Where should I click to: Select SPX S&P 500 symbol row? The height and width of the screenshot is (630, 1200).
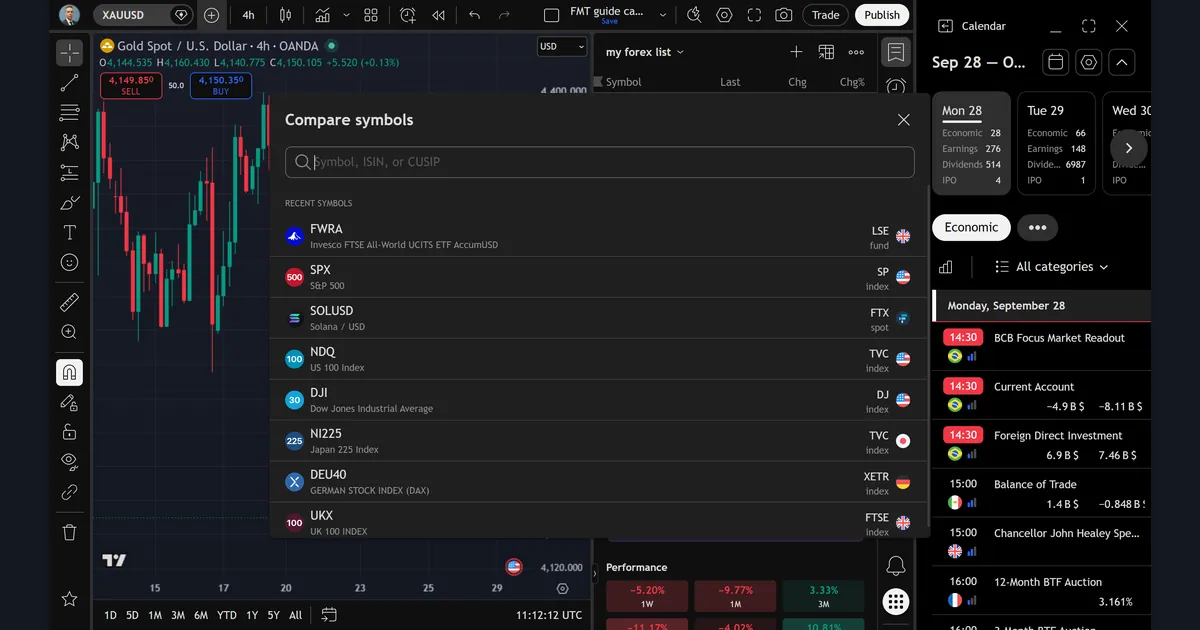[x=600, y=277]
